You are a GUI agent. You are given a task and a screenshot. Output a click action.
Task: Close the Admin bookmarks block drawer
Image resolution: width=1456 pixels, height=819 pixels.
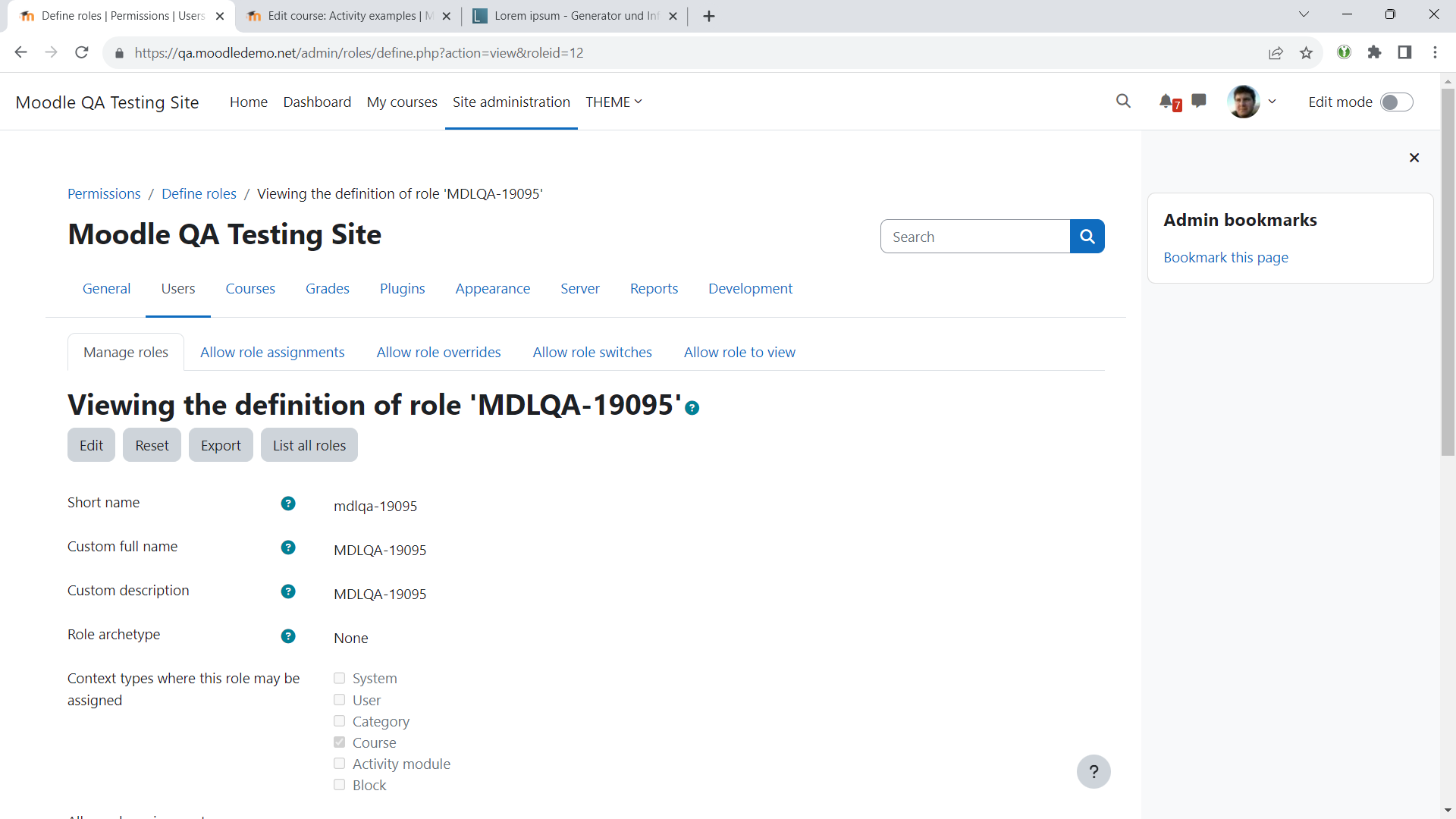tap(1414, 158)
